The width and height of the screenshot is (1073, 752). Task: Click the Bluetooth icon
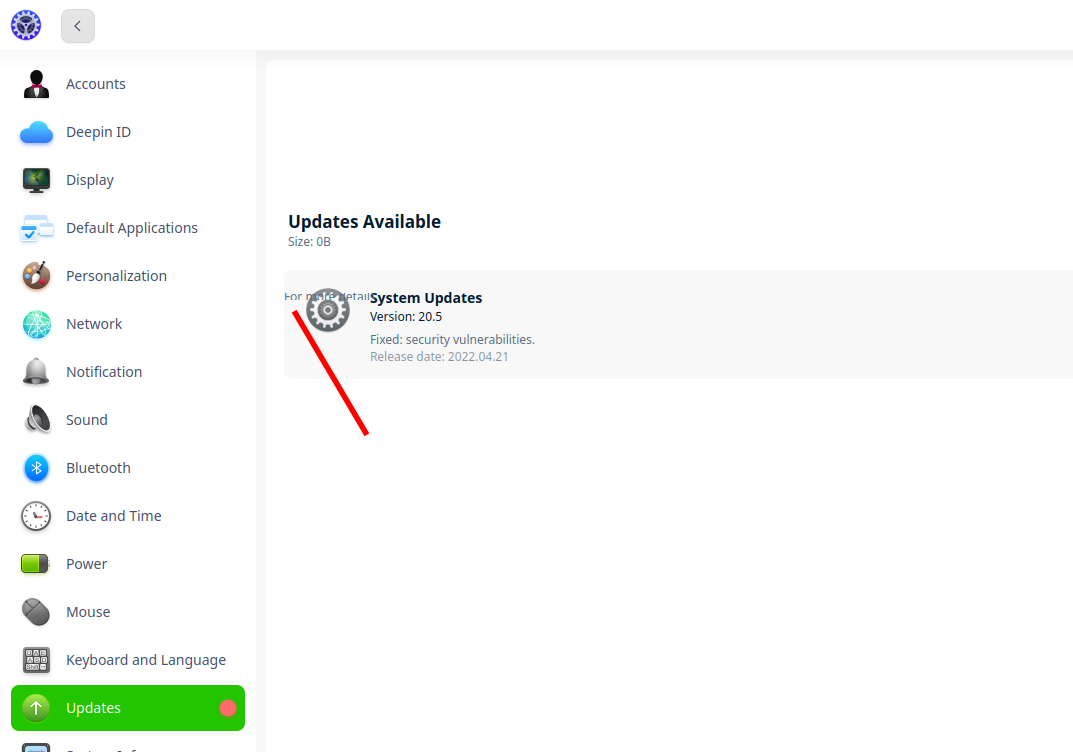[x=36, y=467]
